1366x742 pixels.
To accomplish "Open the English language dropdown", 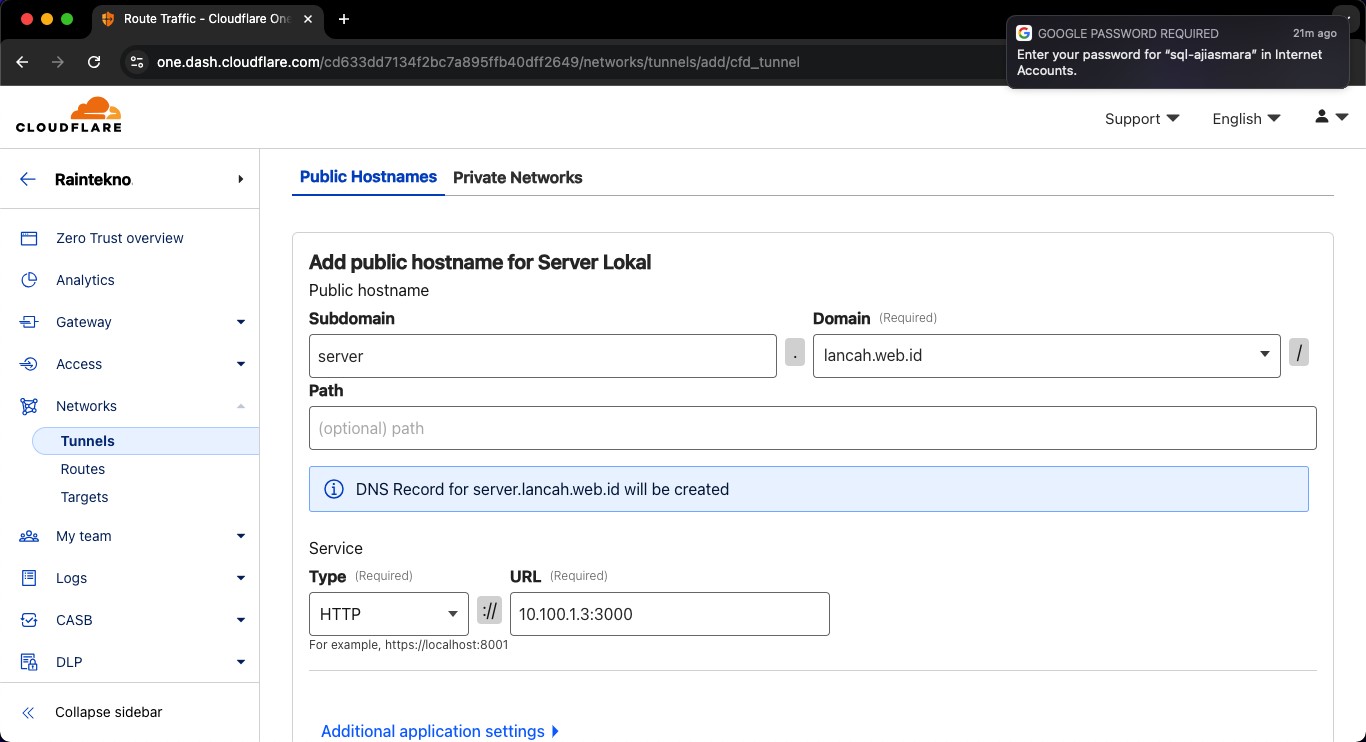I will point(1246,118).
